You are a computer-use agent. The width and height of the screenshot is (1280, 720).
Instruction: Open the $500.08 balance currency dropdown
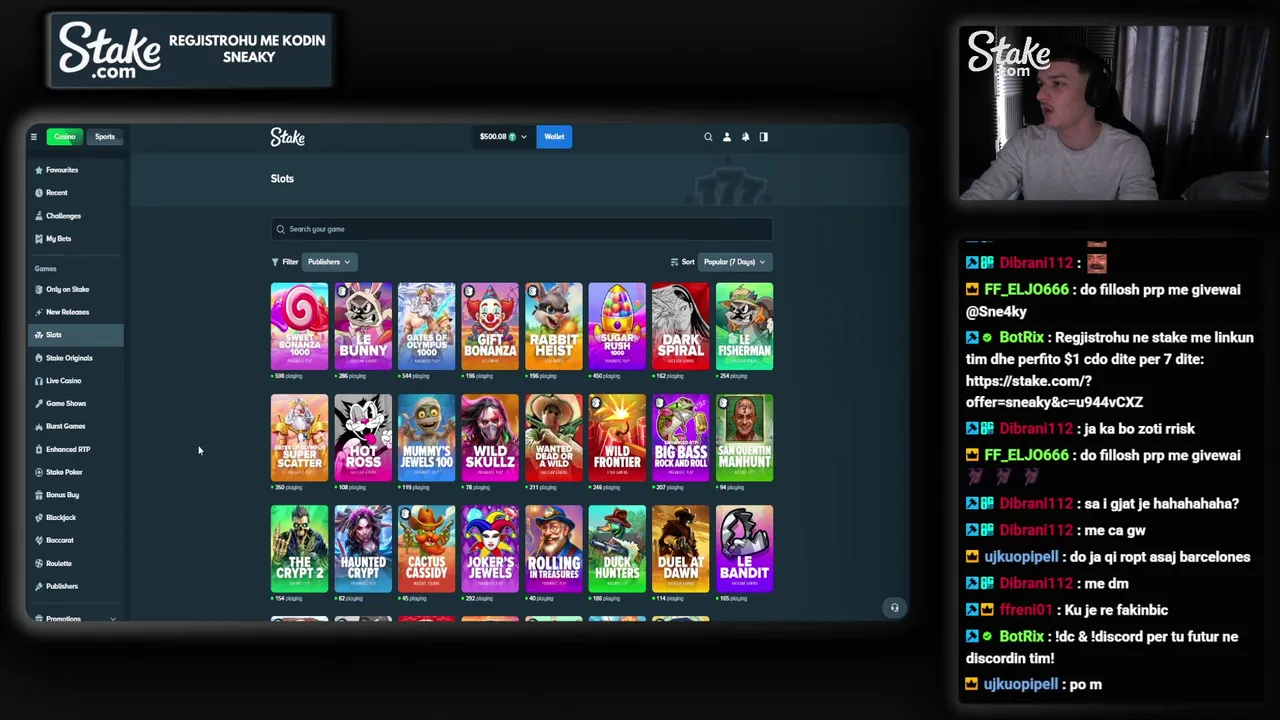tap(503, 137)
